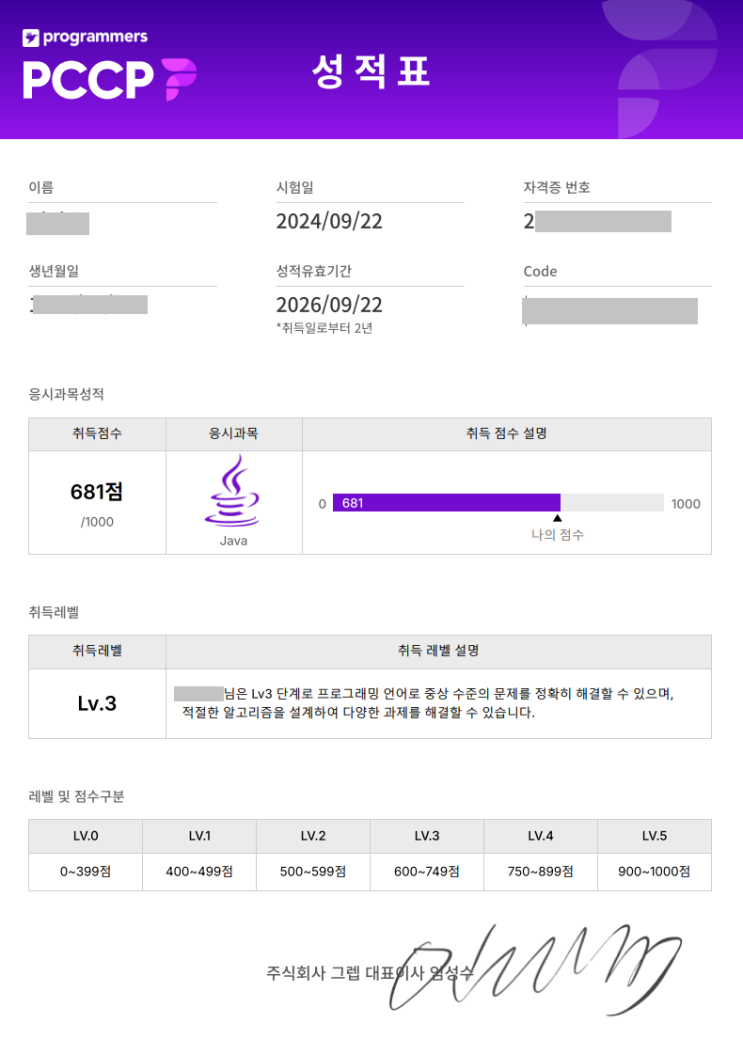Click the 900~1000점 range cell

[x=654, y=872]
